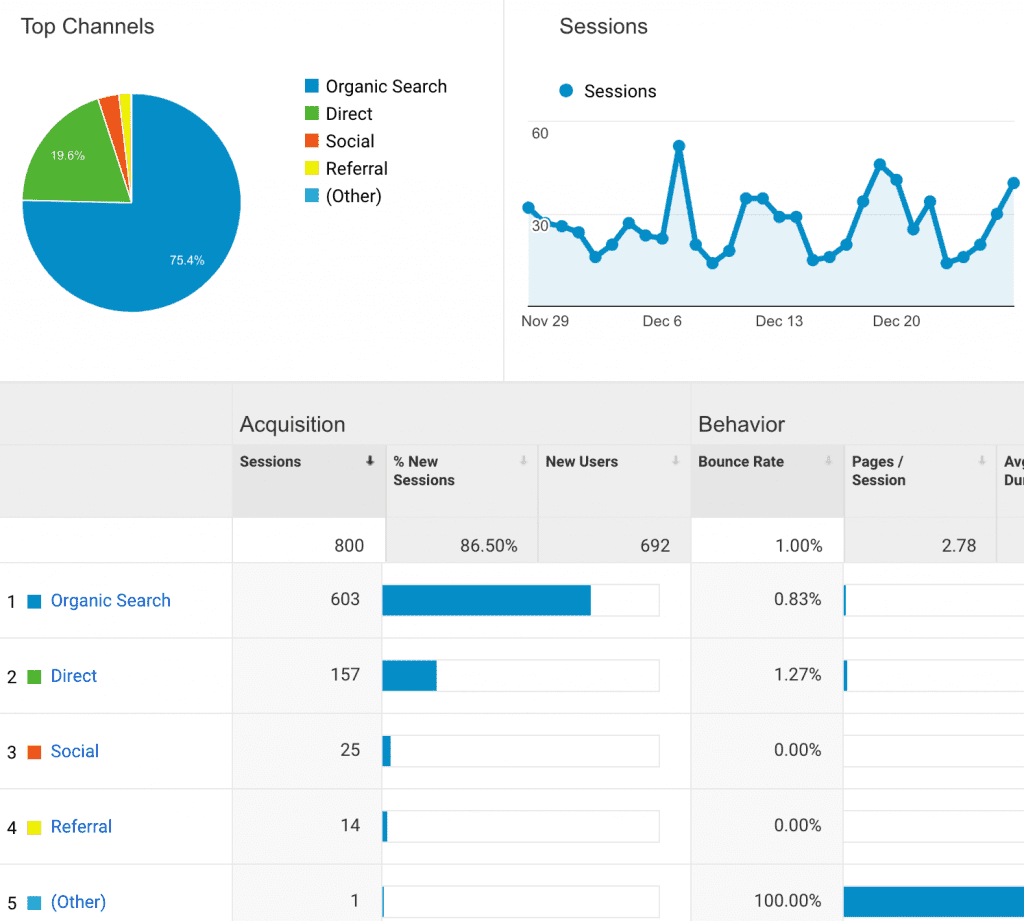The width and height of the screenshot is (1024, 921).
Task: Click the green square next to row 2 Direct
Action: click(x=33, y=675)
